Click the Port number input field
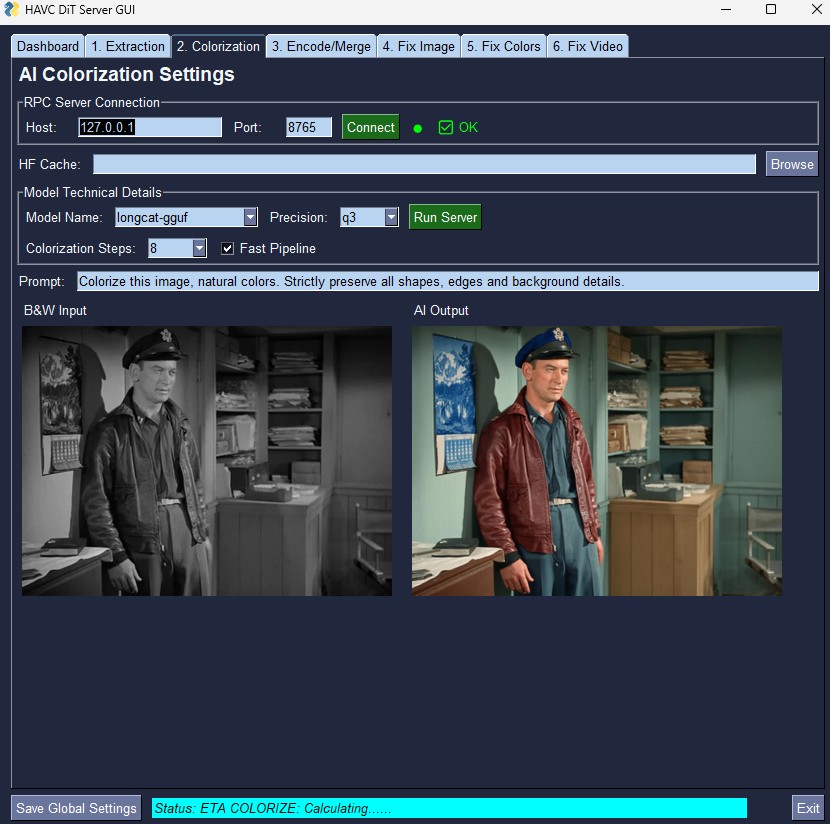Viewport: 830px width, 824px height. [x=309, y=127]
